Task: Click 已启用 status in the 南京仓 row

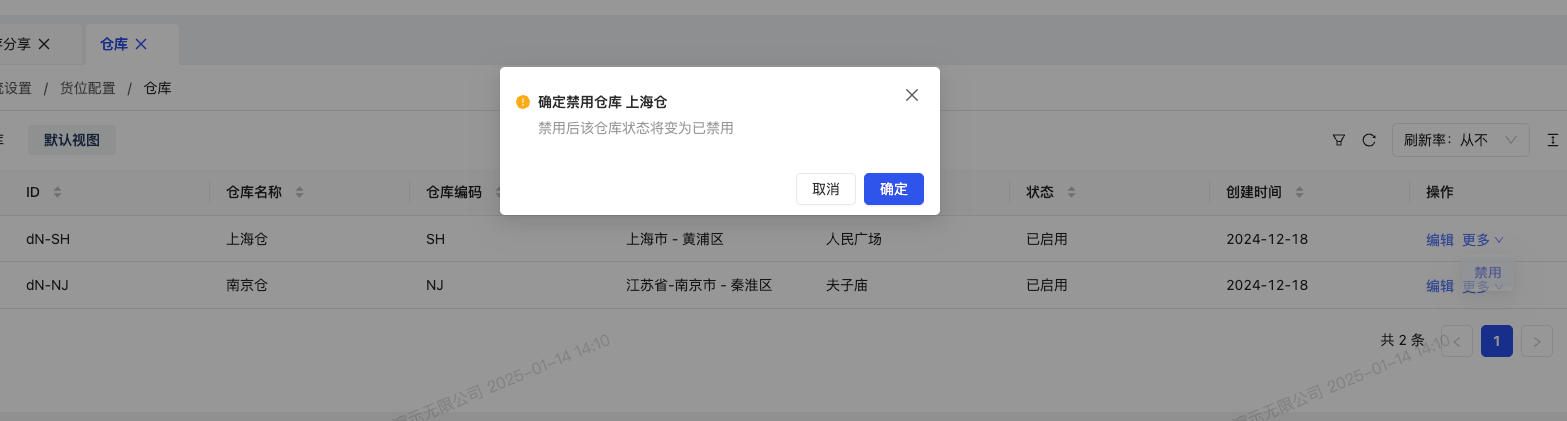Action: [1047, 286]
